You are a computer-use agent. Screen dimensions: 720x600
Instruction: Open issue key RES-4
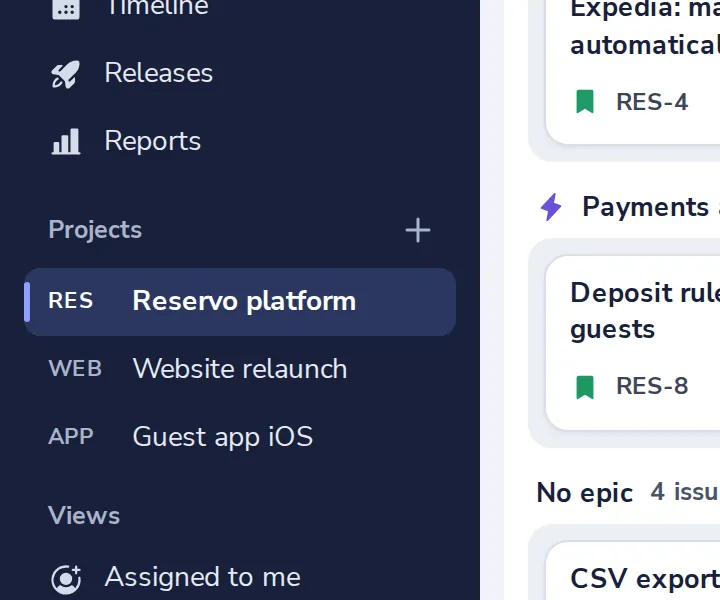(652, 102)
